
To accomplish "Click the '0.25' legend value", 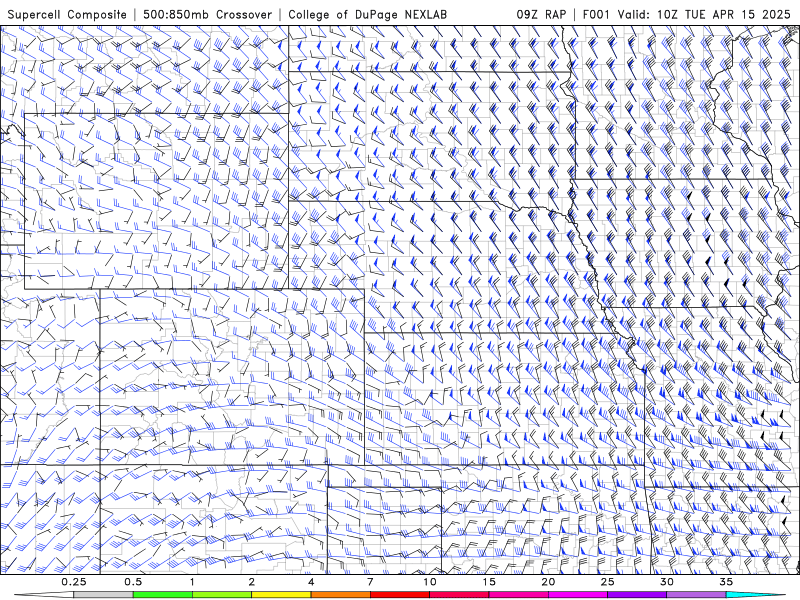I will (x=74, y=582).
